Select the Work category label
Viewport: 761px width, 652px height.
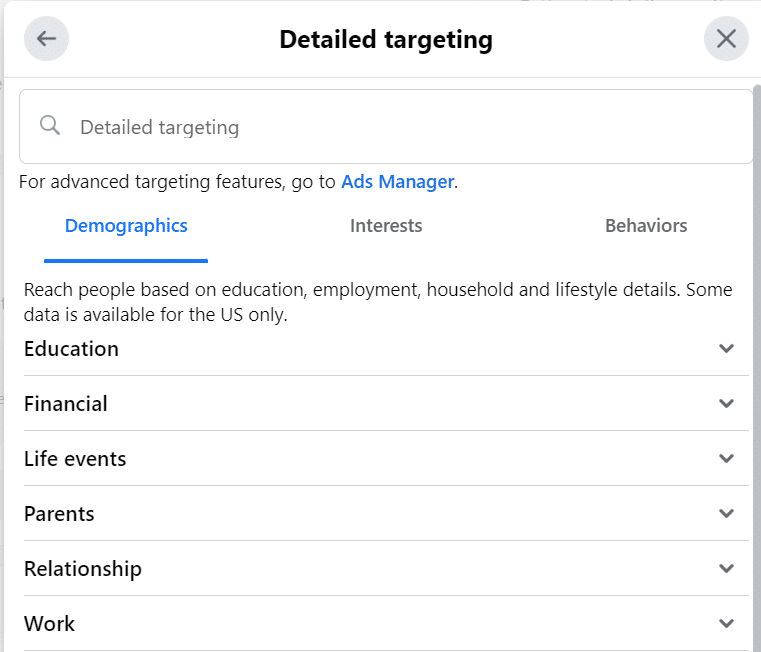[x=50, y=624]
